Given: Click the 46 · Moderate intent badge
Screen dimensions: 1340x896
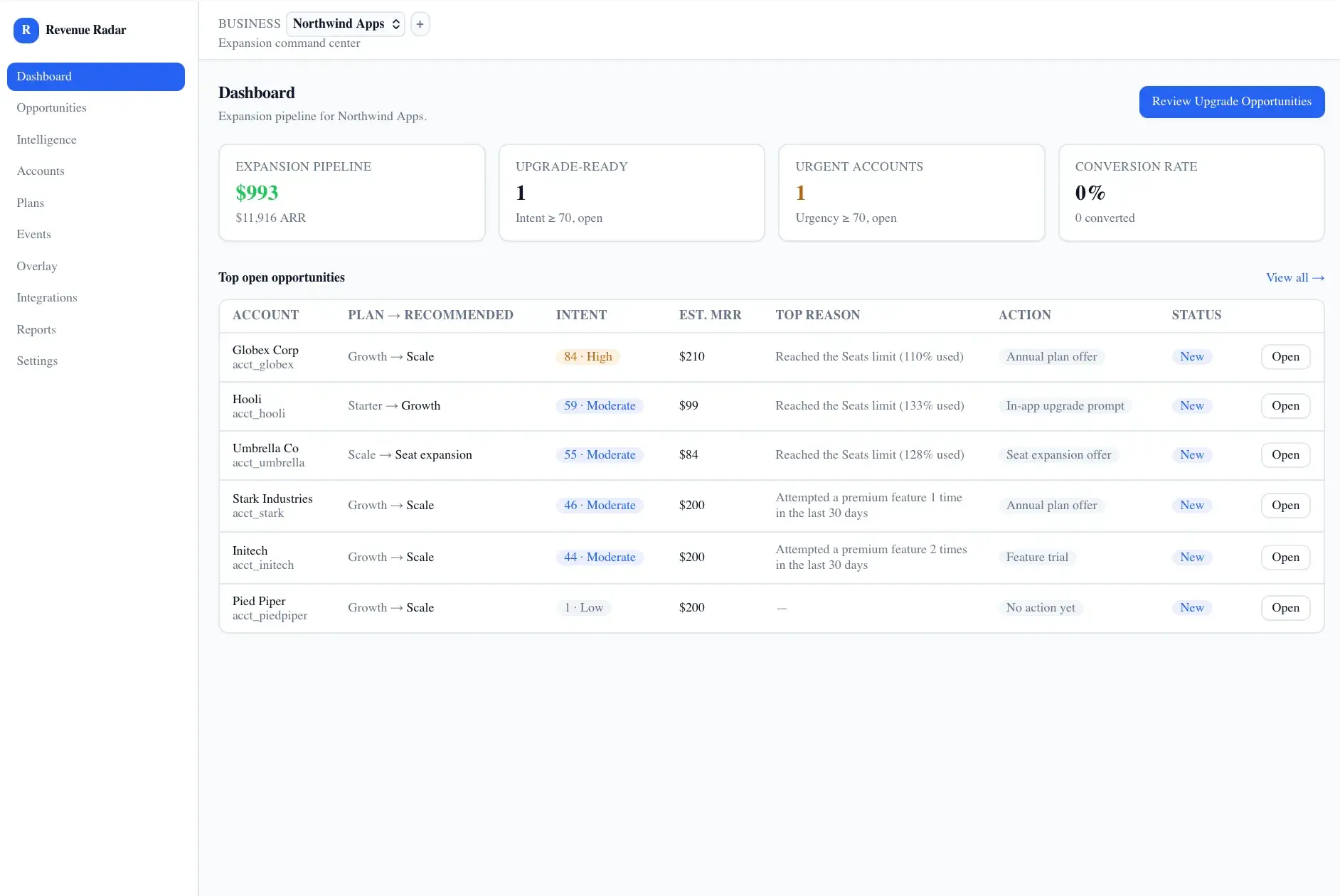Looking at the screenshot, I should coord(600,506).
